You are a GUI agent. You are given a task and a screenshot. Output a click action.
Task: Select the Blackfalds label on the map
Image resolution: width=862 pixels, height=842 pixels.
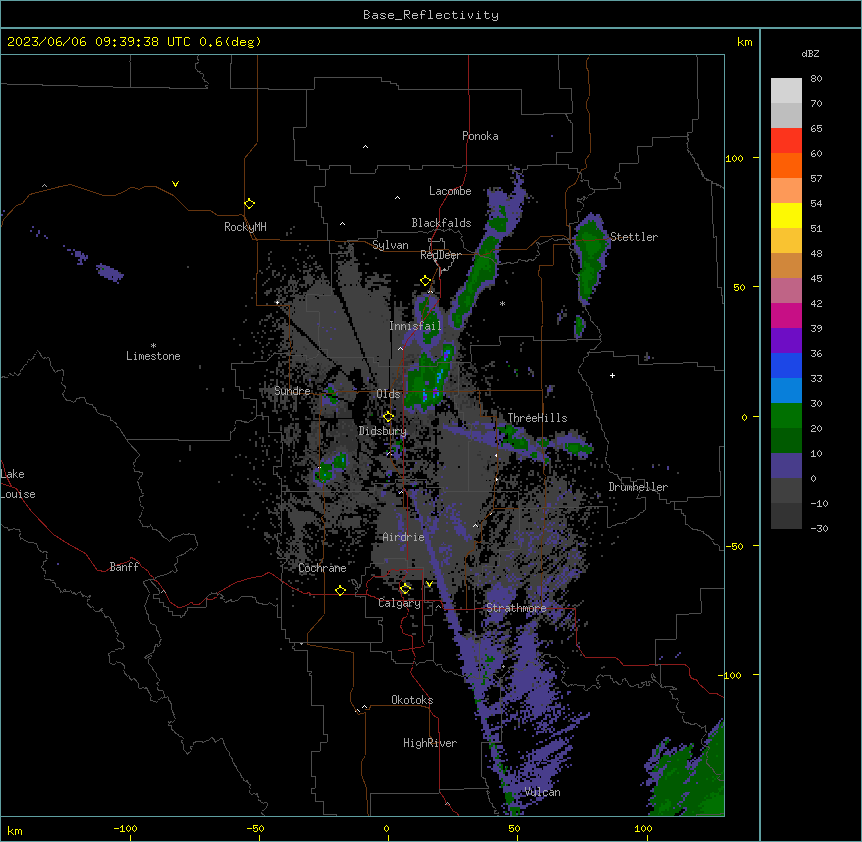click(441, 223)
